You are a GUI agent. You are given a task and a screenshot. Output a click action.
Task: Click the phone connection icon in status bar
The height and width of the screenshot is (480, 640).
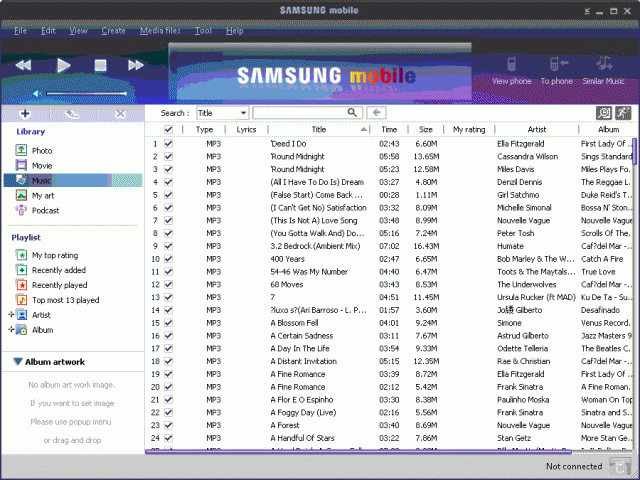pyautogui.click(x=620, y=466)
